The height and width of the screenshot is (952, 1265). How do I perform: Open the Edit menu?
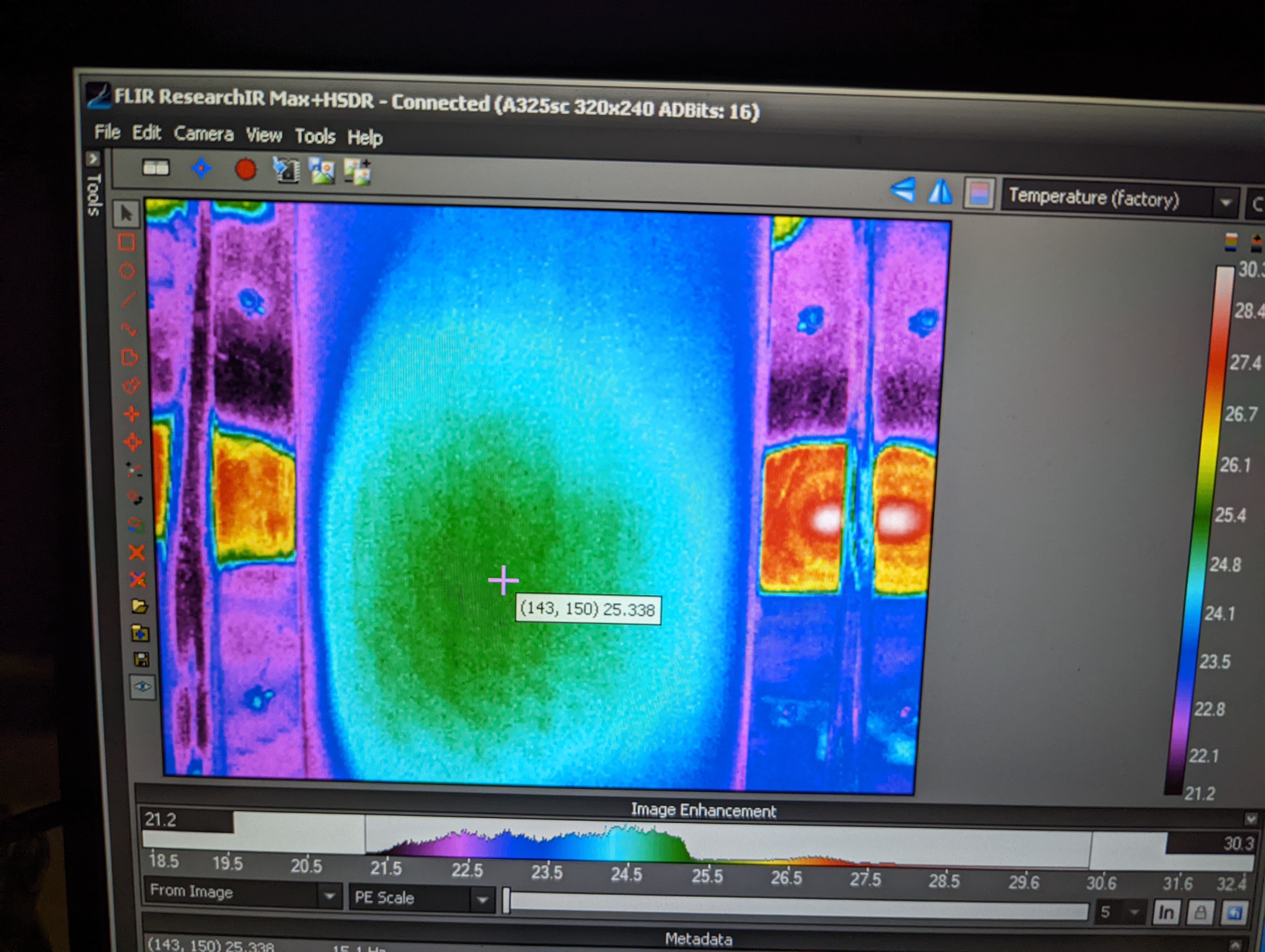tap(146, 133)
